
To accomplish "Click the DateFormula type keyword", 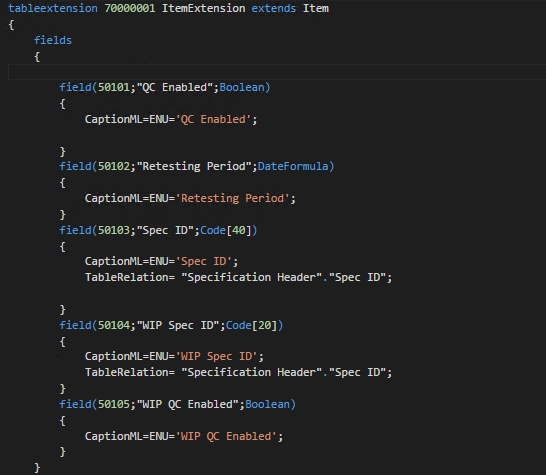I will click(293, 166).
